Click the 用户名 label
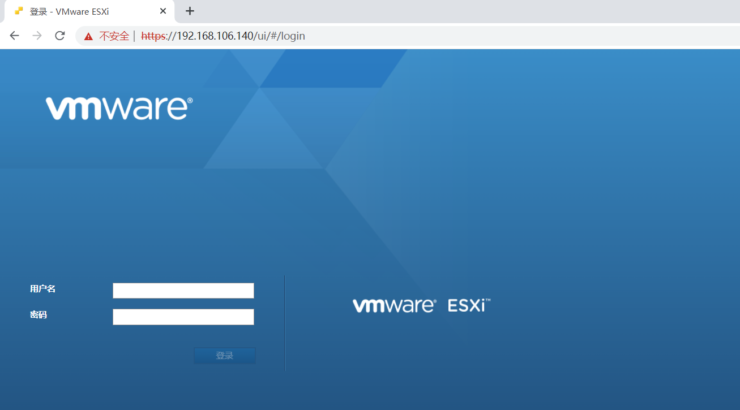Image resolution: width=740 pixels, height=410 pixels. [42, 289]
